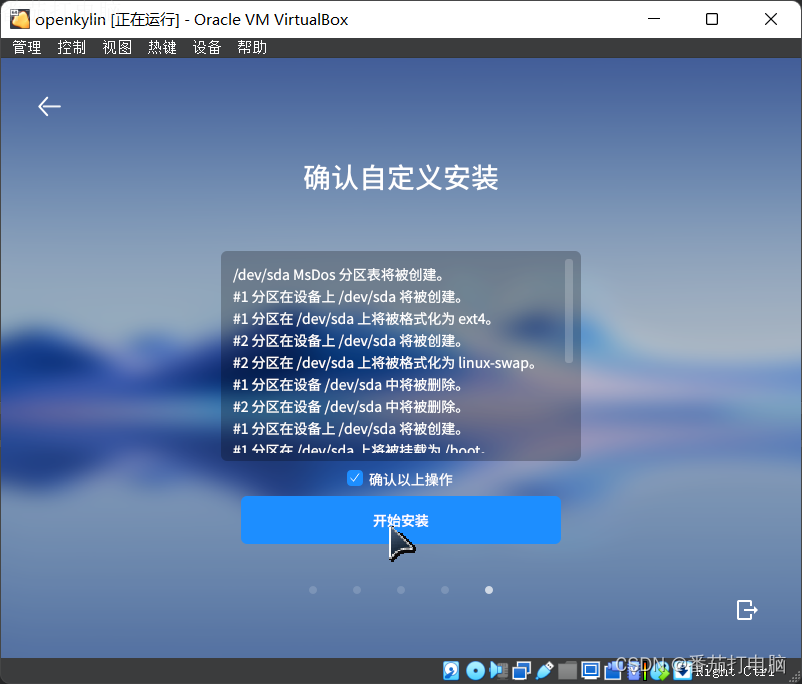The width and height of the screenshot is (802, 684).
Task: Click the line mentioning 格式化为 ext4
Action: [363, 319]
